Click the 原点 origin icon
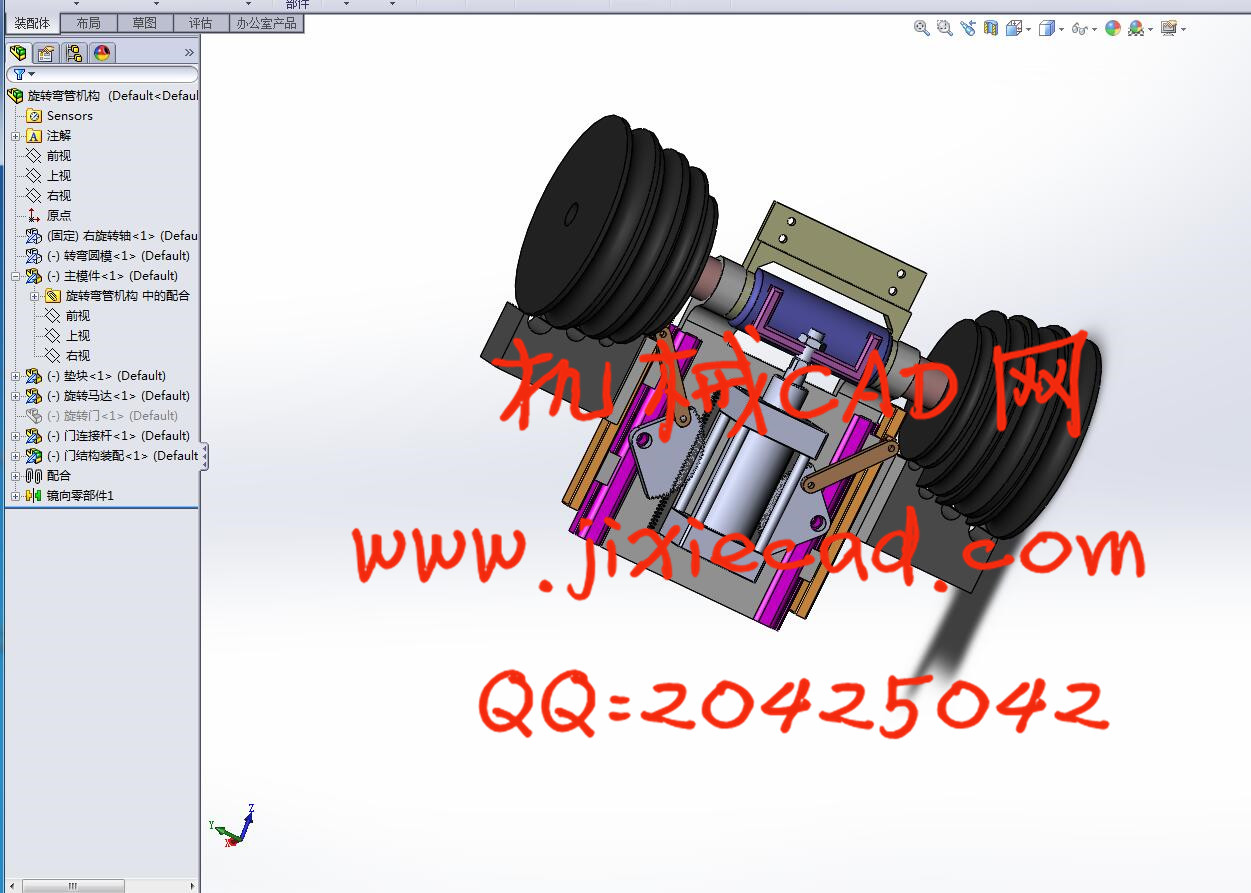Viewport: 1251px width, 893px height. (34, 216)
